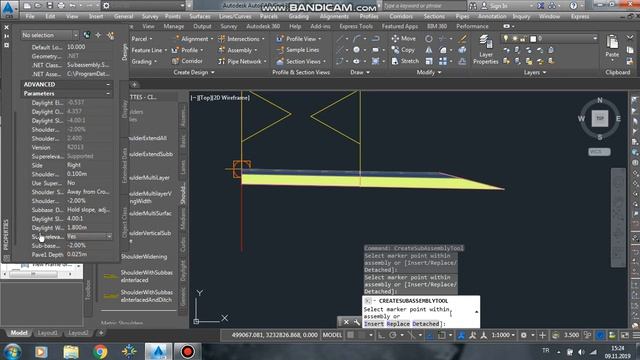
Task: Click the layer color swatch in Layers panel
Action: click(x=533, y=39)
